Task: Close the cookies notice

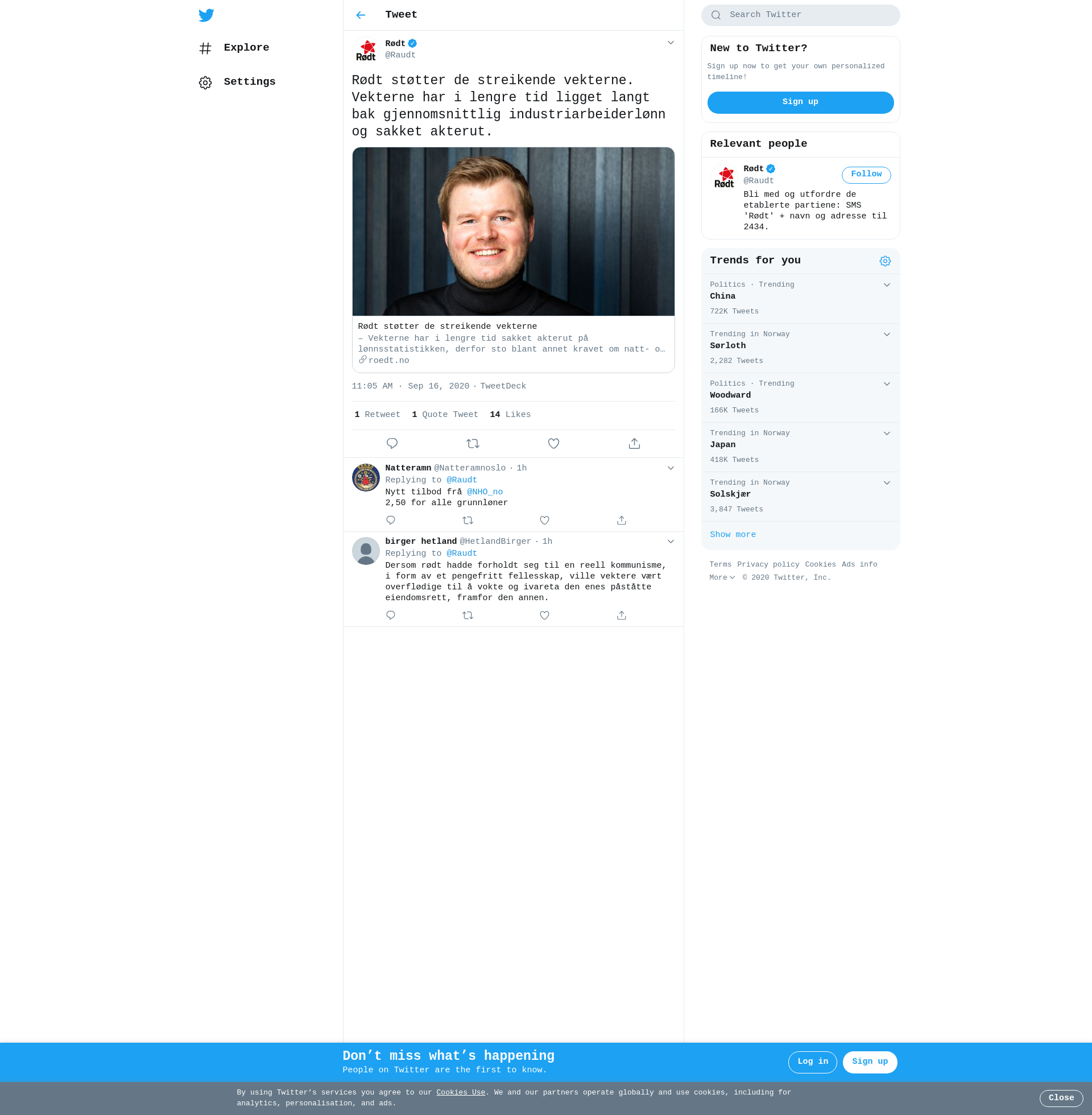Action: tap(1061, 1099)
